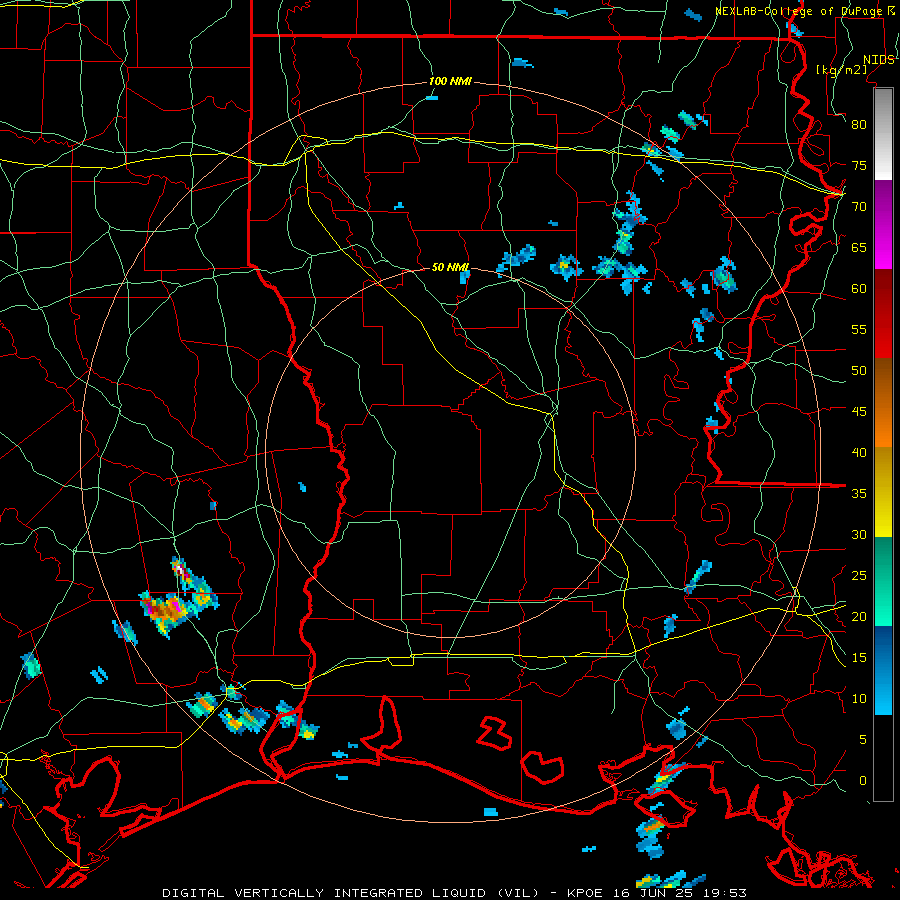Pick the orange-brown segment of the color bar
Image resolution: width=900 pixels, height=900 pixels.
(883, 403)
